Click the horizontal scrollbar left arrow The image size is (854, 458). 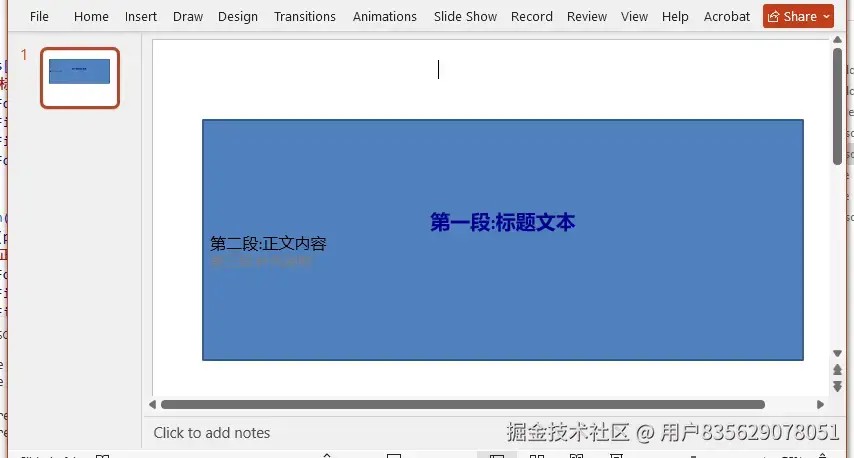tap(152, 405)
